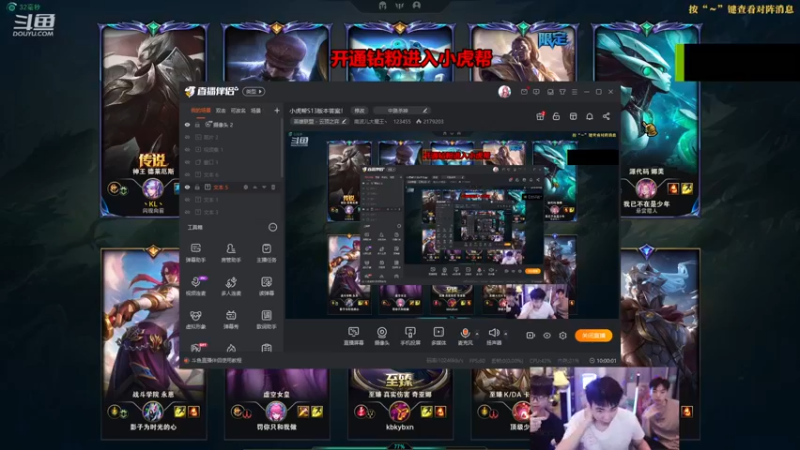Add the 多媒体 multimedia source
The image size is (800, 450).
click(438, 336)
